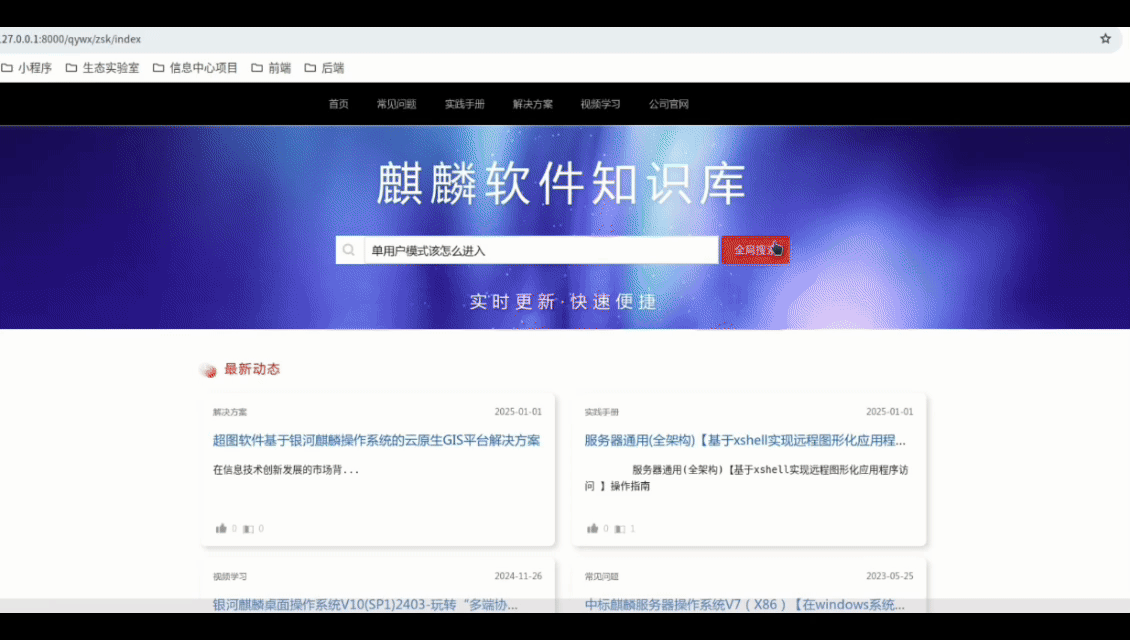Screen dimensions: 1130x640
Task: Click the bookmark star icon in address bar
Action: pyautogui.click(x=1105, y=39)
